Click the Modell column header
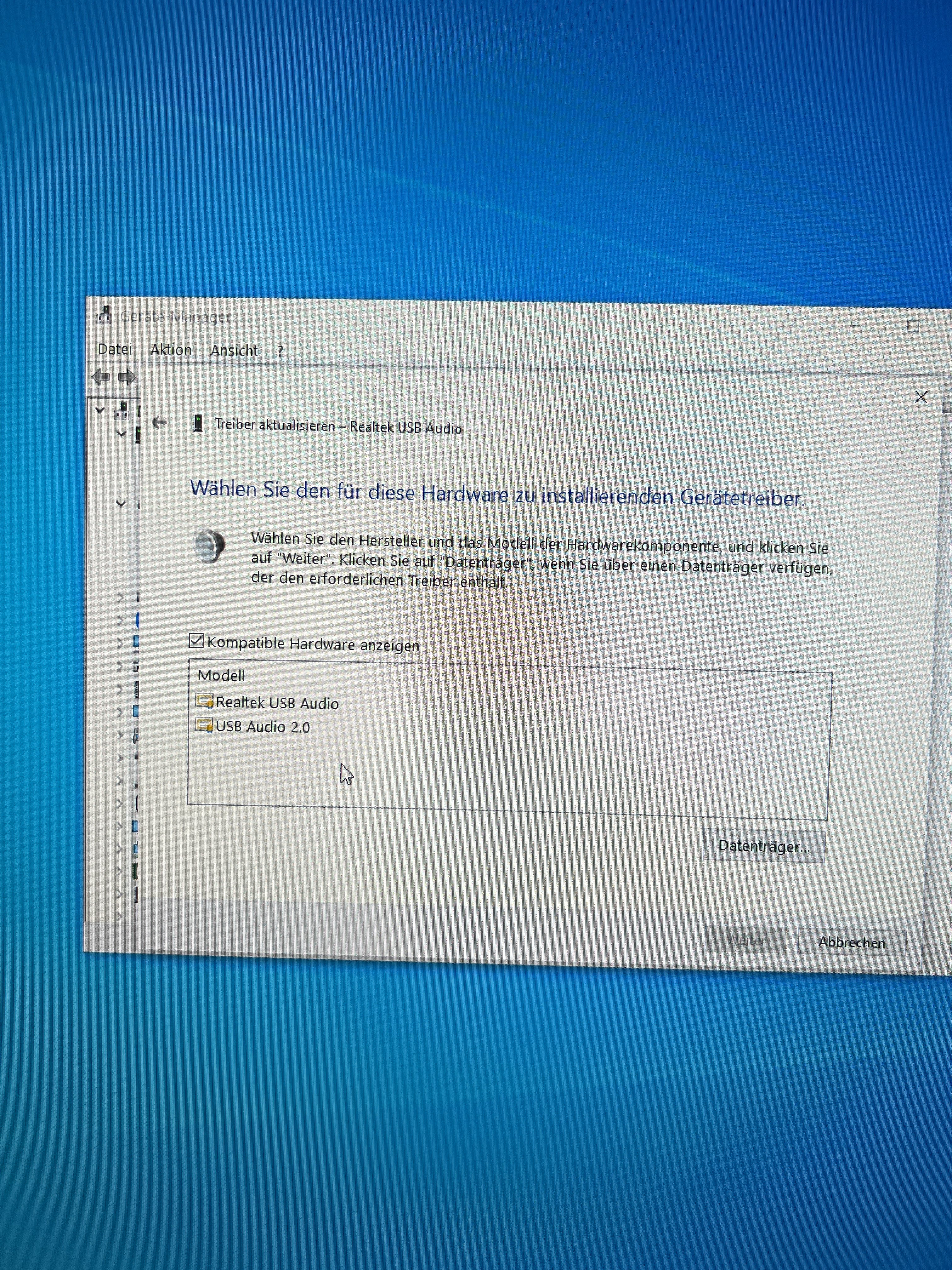Viewport: 952px width, 1270px height. [x=222, y=675]
